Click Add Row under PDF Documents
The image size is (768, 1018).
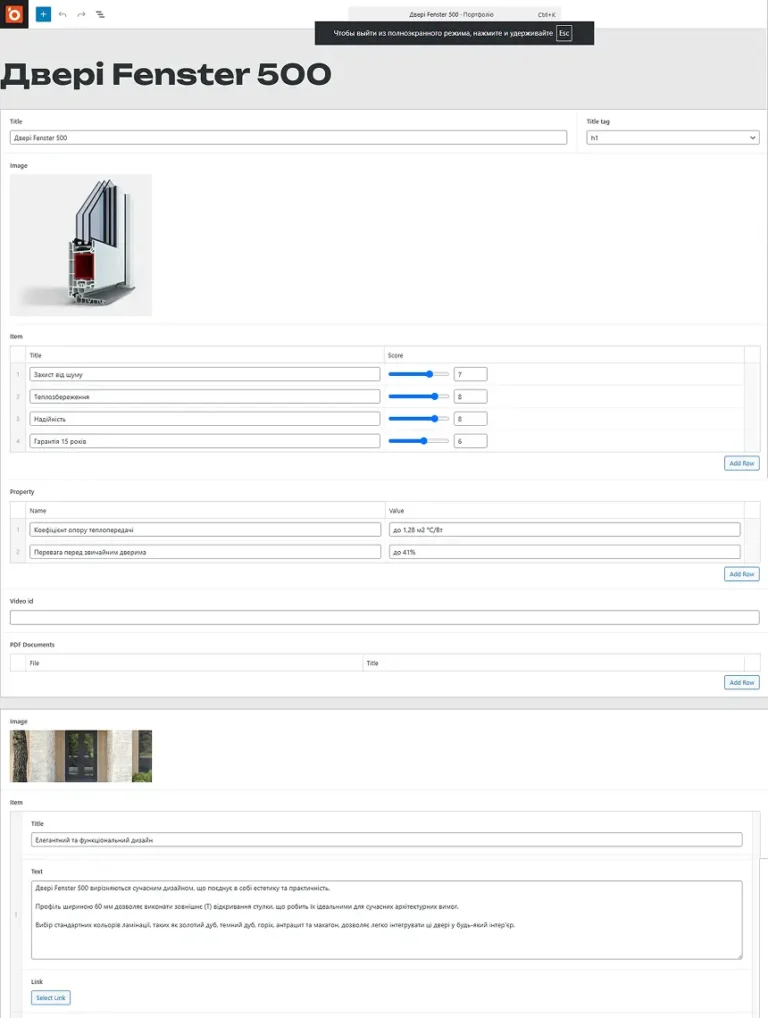pyautogui.click(x=741, y=682)
